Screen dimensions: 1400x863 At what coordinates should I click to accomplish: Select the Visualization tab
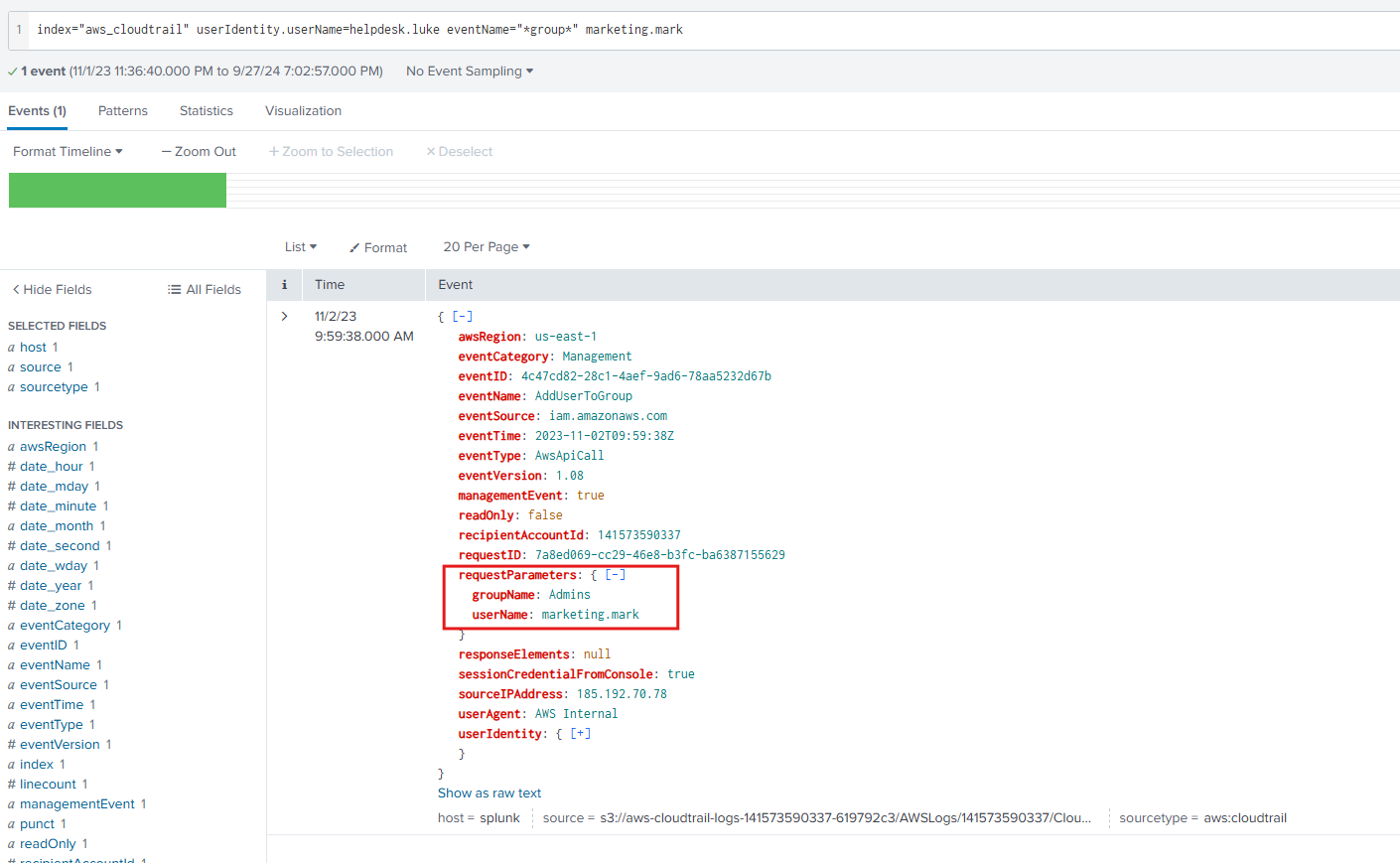[x=303, y=111]
